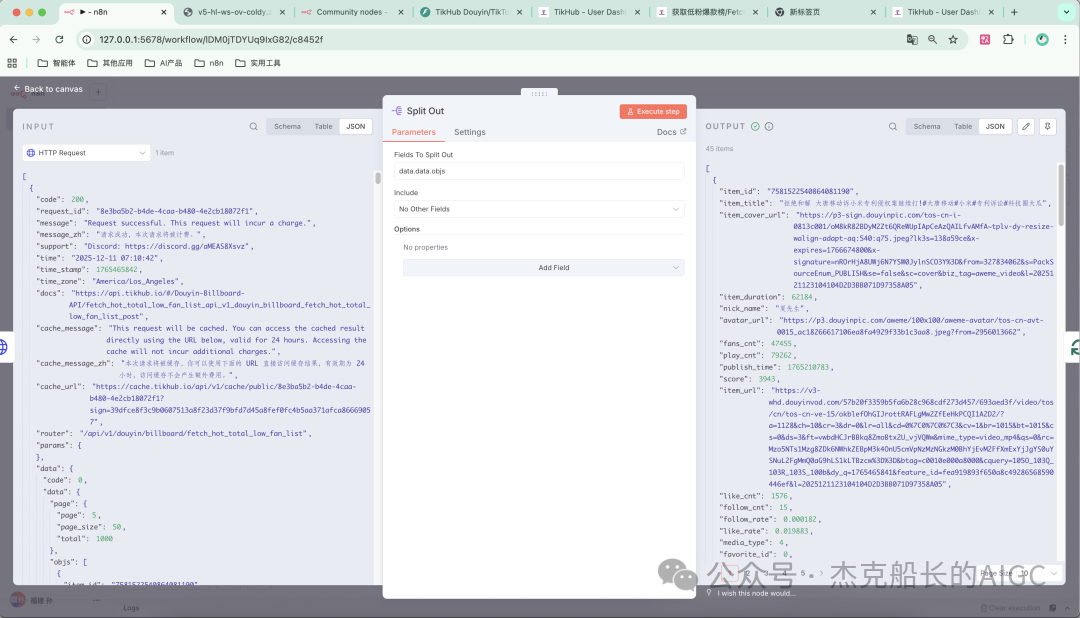
Task: Close the n8n browser tab
Action: [163, 12]
